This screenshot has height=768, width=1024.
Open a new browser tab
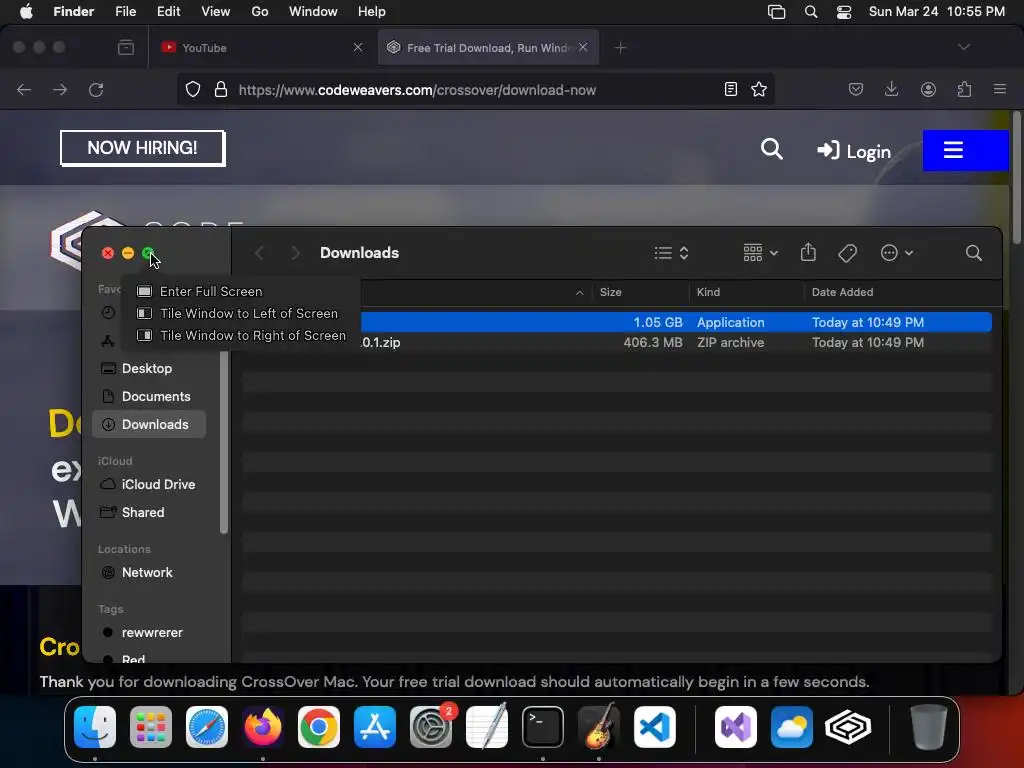point(620,48)
